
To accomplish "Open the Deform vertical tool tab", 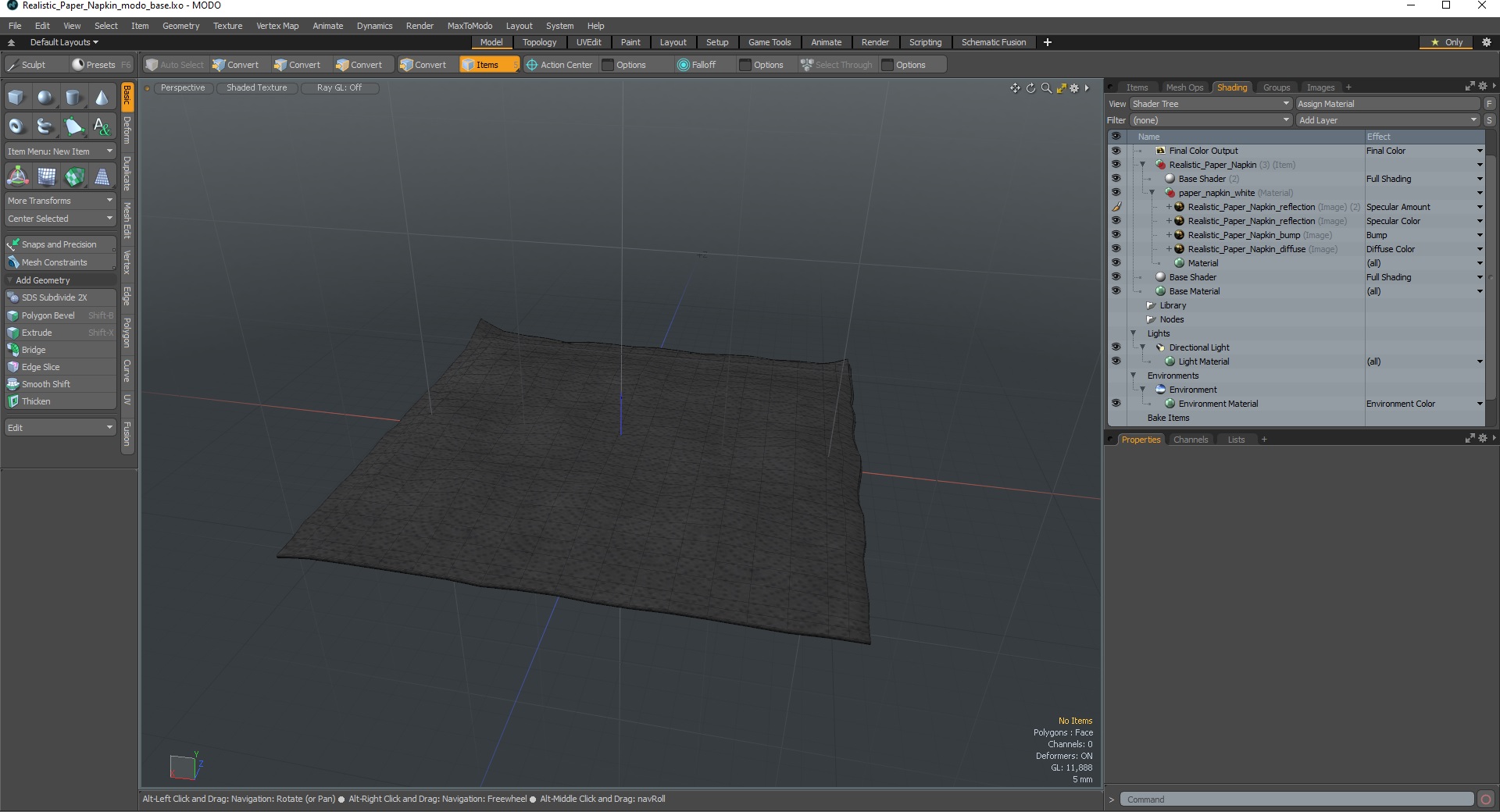I will click(127, 130).
